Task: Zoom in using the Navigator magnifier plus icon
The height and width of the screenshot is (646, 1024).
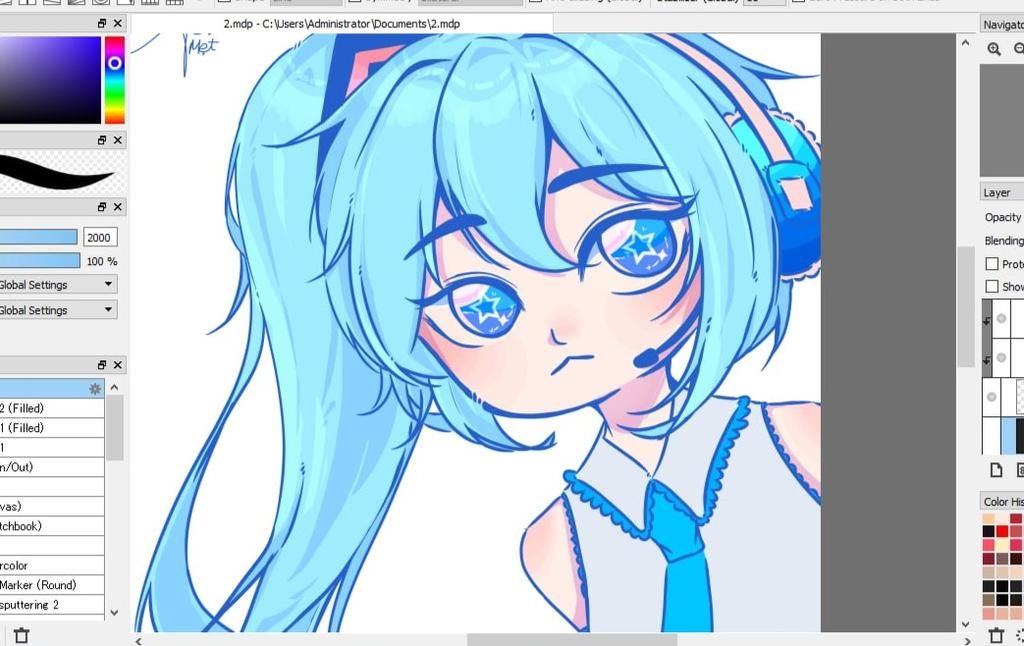Action: click(994, 49)
